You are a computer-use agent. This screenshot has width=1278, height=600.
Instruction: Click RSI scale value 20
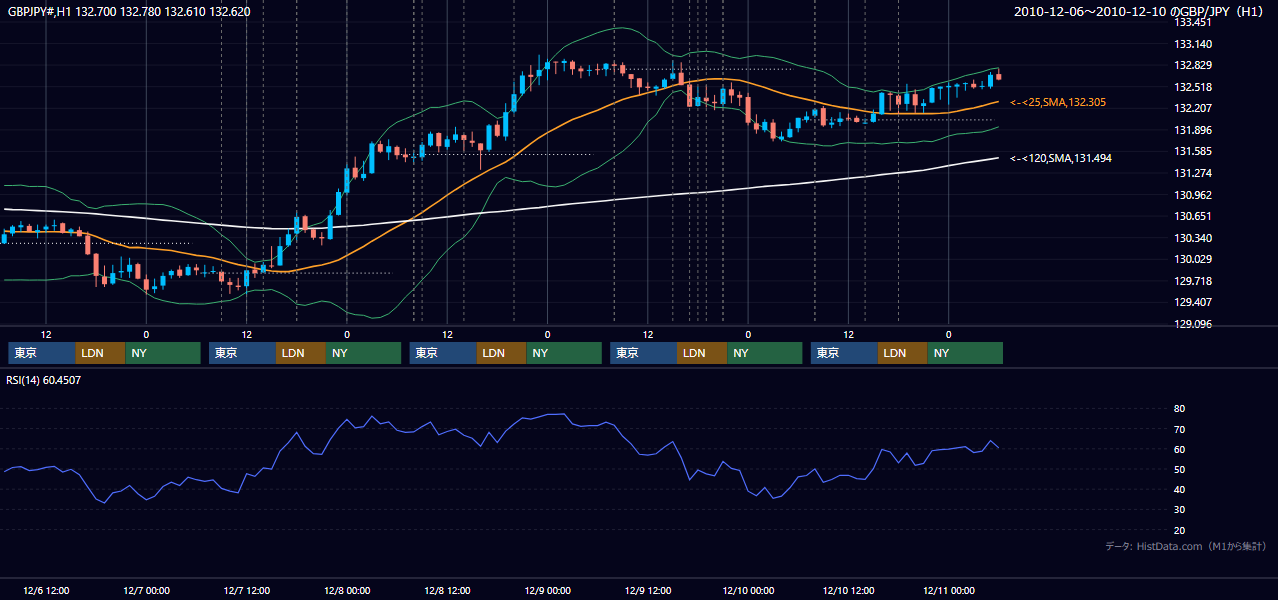pos(1179,530)
